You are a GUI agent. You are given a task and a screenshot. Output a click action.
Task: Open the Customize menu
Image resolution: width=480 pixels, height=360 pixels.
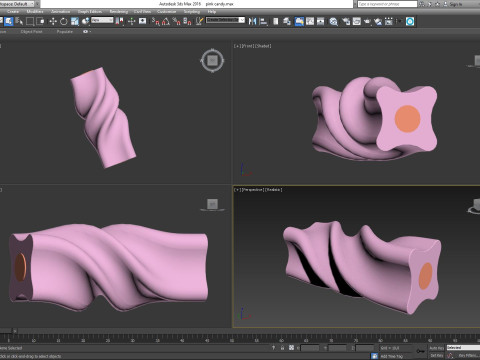167,12
